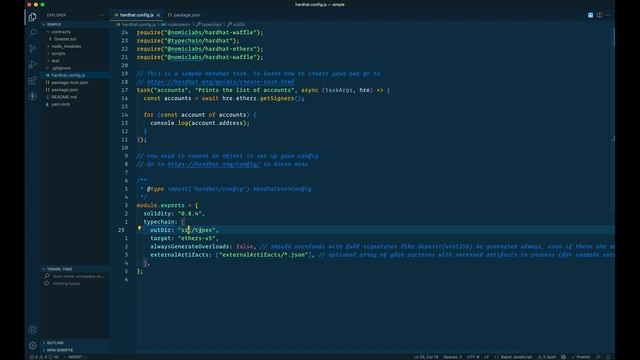Place cursor on solidity version line
The width and height of the screenshot is (640, 360).
173,213
